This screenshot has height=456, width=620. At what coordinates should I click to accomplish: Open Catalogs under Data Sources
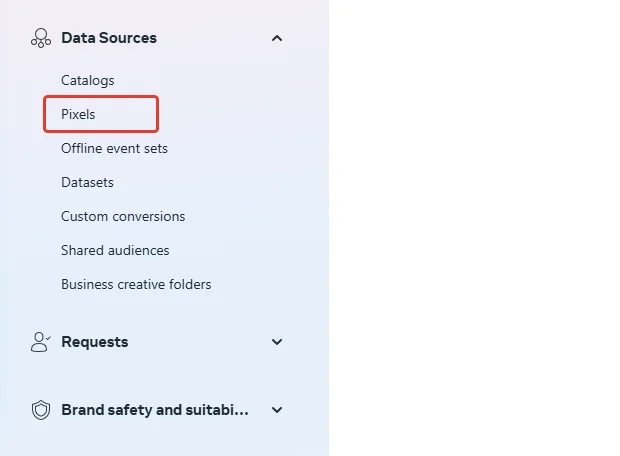coord(88,80)
